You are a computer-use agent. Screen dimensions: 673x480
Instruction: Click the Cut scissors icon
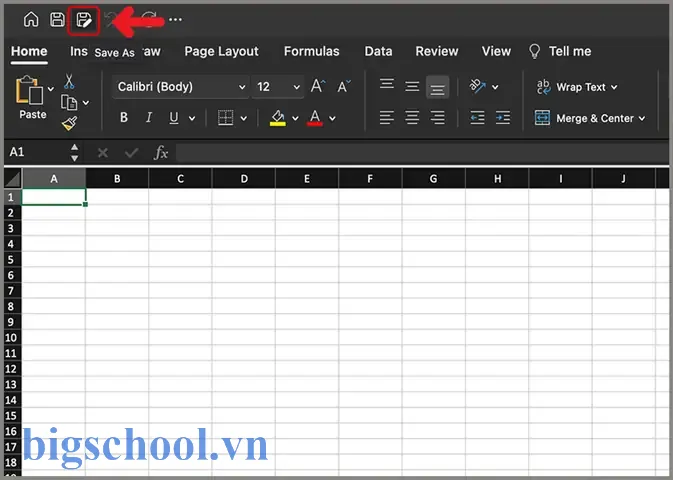[x=69, y=81]
